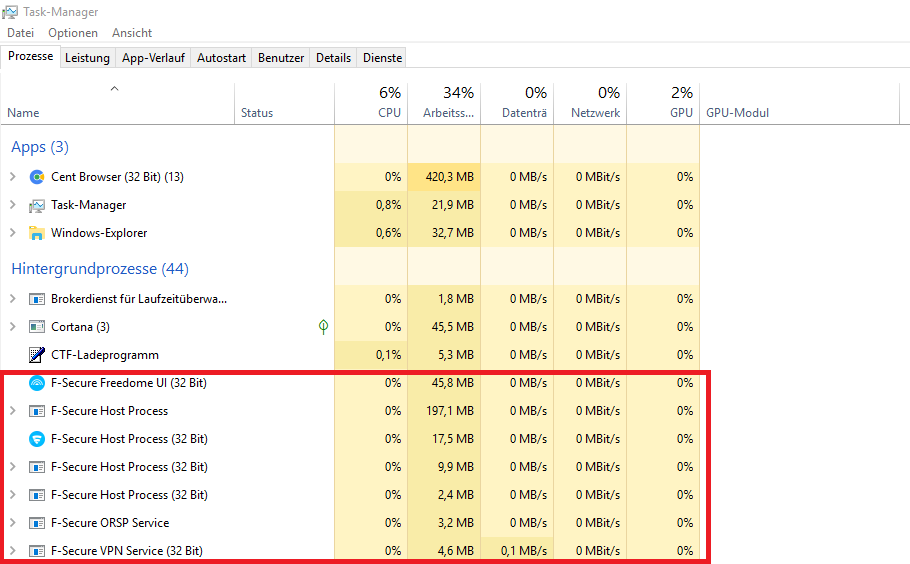
Task: Expand the Cent Browser process group
Action: (x=12, y=177)
